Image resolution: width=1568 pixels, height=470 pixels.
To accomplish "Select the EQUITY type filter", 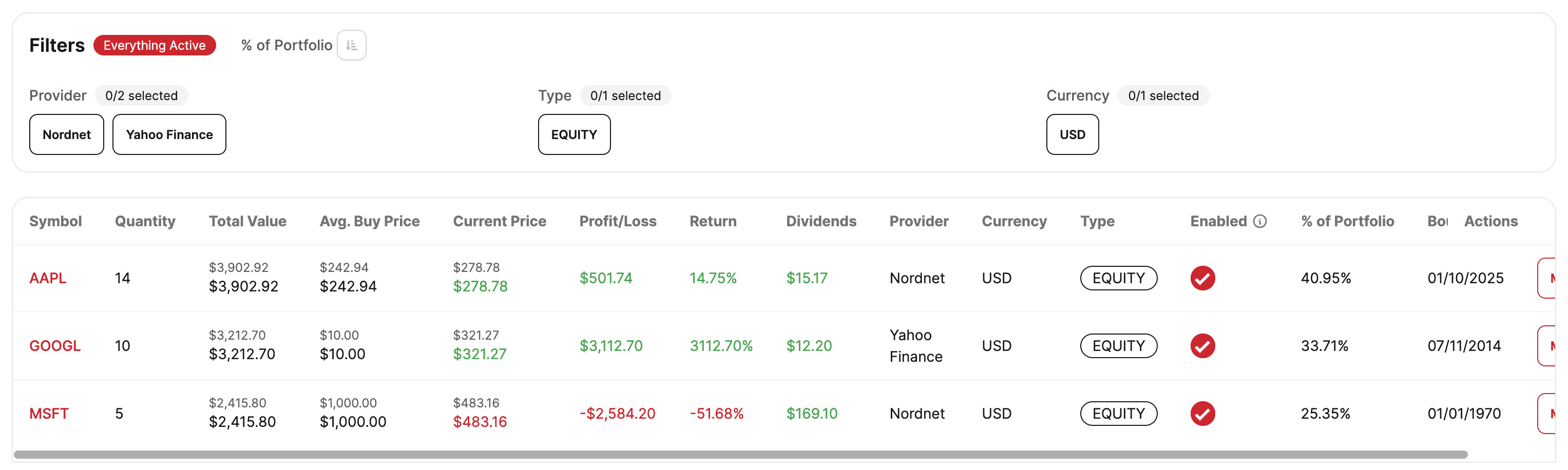I will point(573,134).
